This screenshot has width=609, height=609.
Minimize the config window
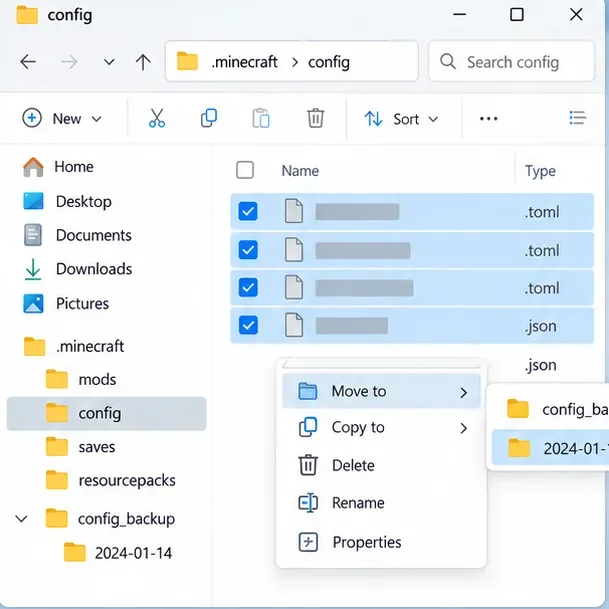pos(459,14)
